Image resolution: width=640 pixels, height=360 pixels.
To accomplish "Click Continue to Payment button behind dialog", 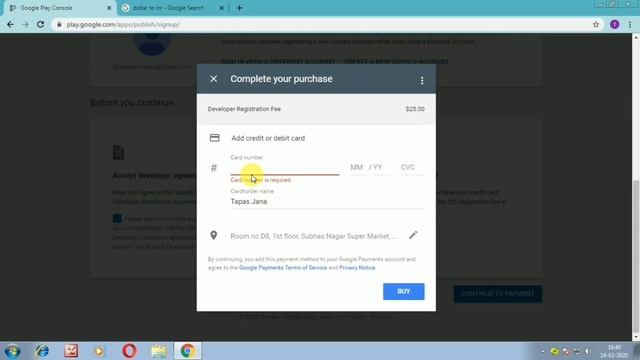I will [498, 294].
